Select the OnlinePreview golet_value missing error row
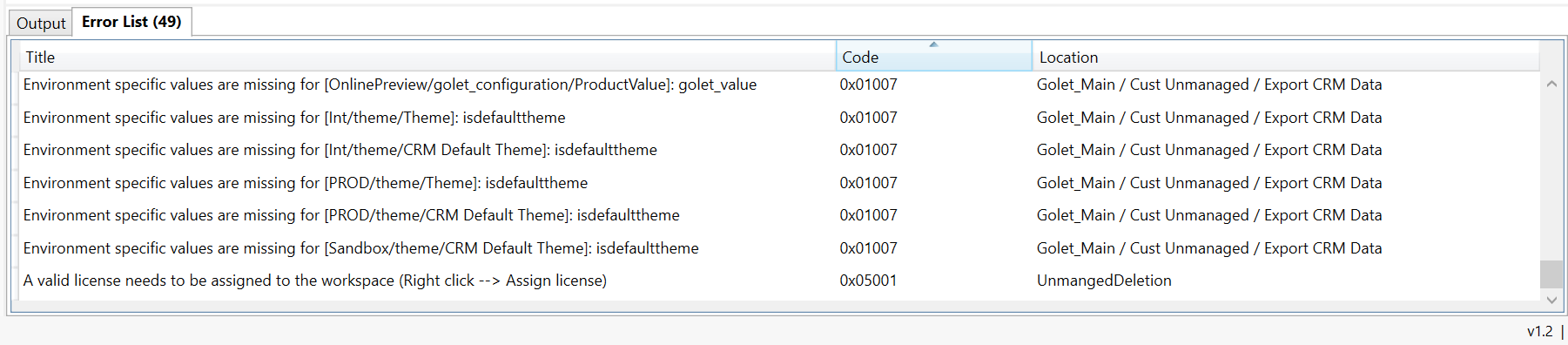Screen dimensions: 1568x345 [x=779, y=85]
